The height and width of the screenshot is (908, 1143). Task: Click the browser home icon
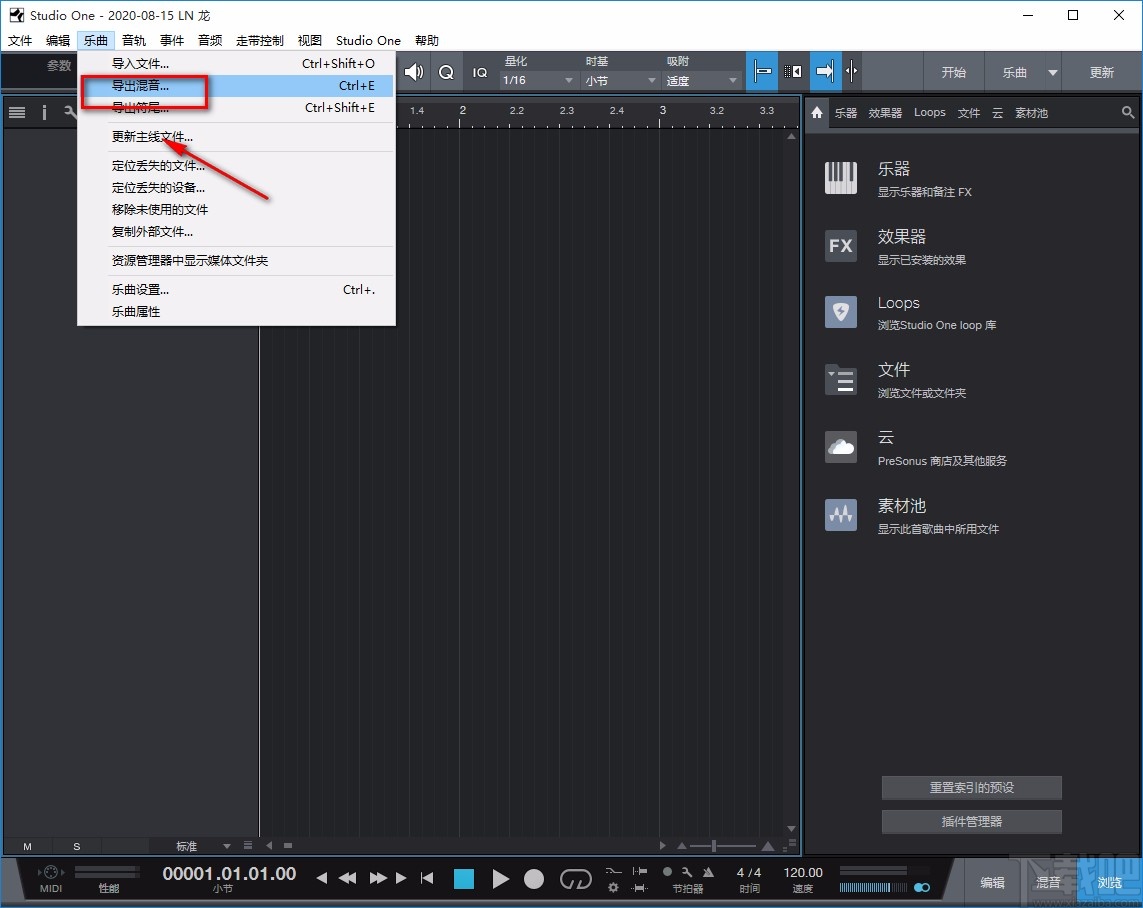tap(816, 112)
